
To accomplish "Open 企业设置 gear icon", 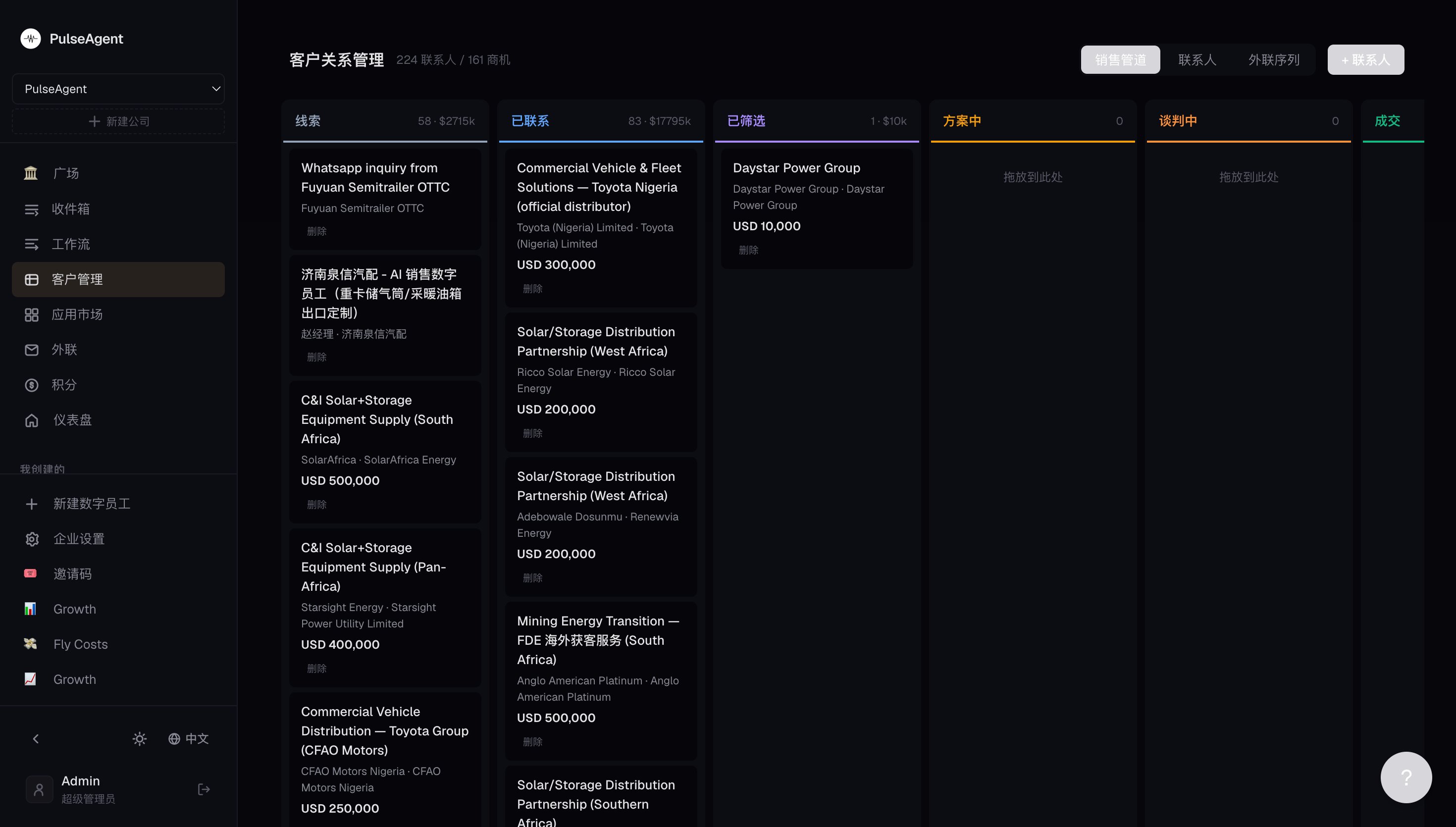I will 32,539.
